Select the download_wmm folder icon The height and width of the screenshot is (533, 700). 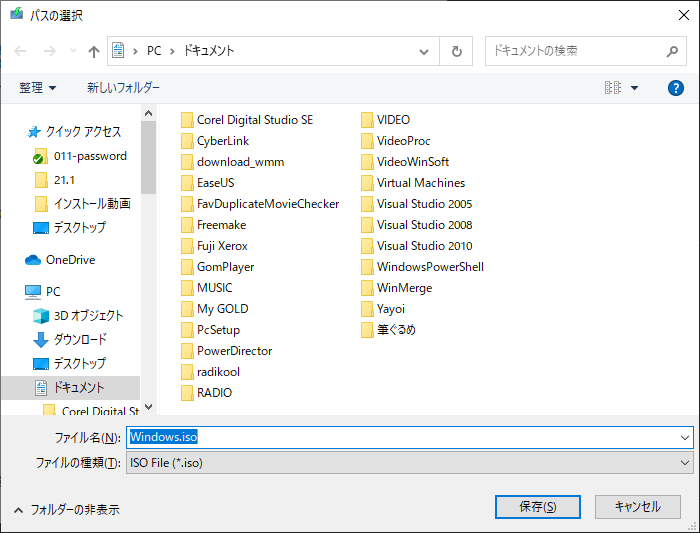tap(187, 162)
